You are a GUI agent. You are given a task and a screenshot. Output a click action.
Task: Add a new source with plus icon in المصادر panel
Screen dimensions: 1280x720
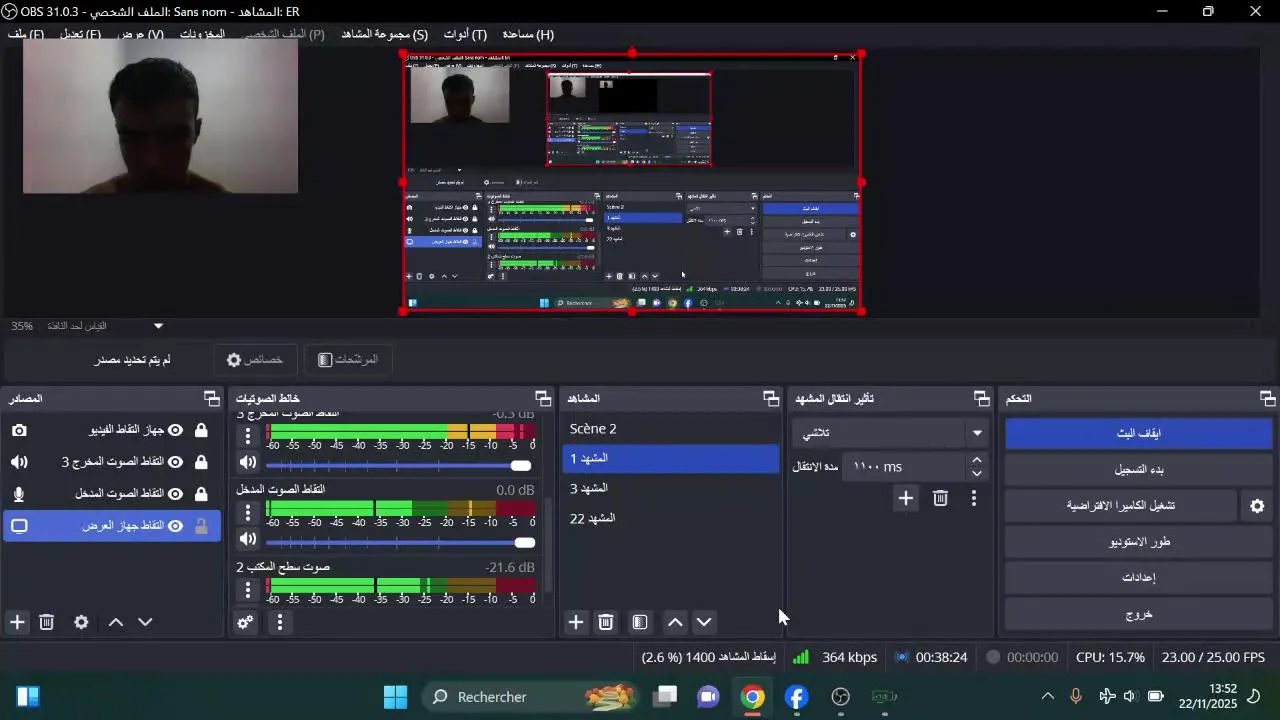click(x=17, y=622)
